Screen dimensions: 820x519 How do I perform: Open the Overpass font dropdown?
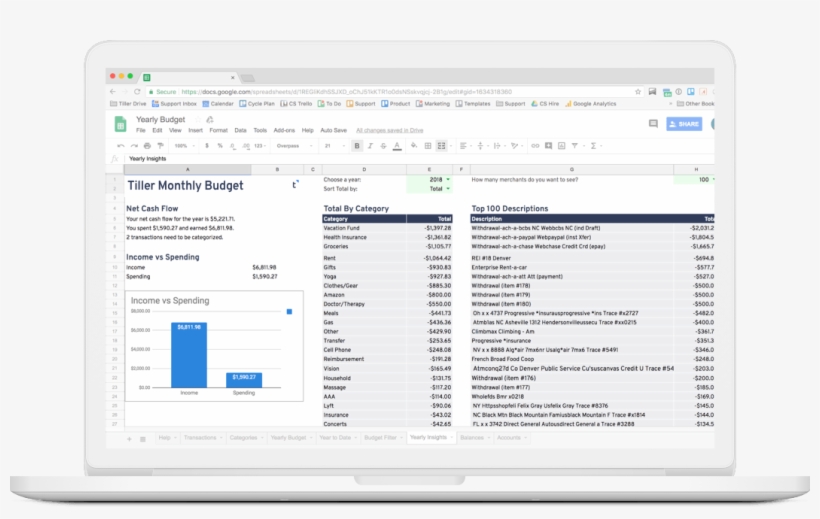[x=291, y=146]
